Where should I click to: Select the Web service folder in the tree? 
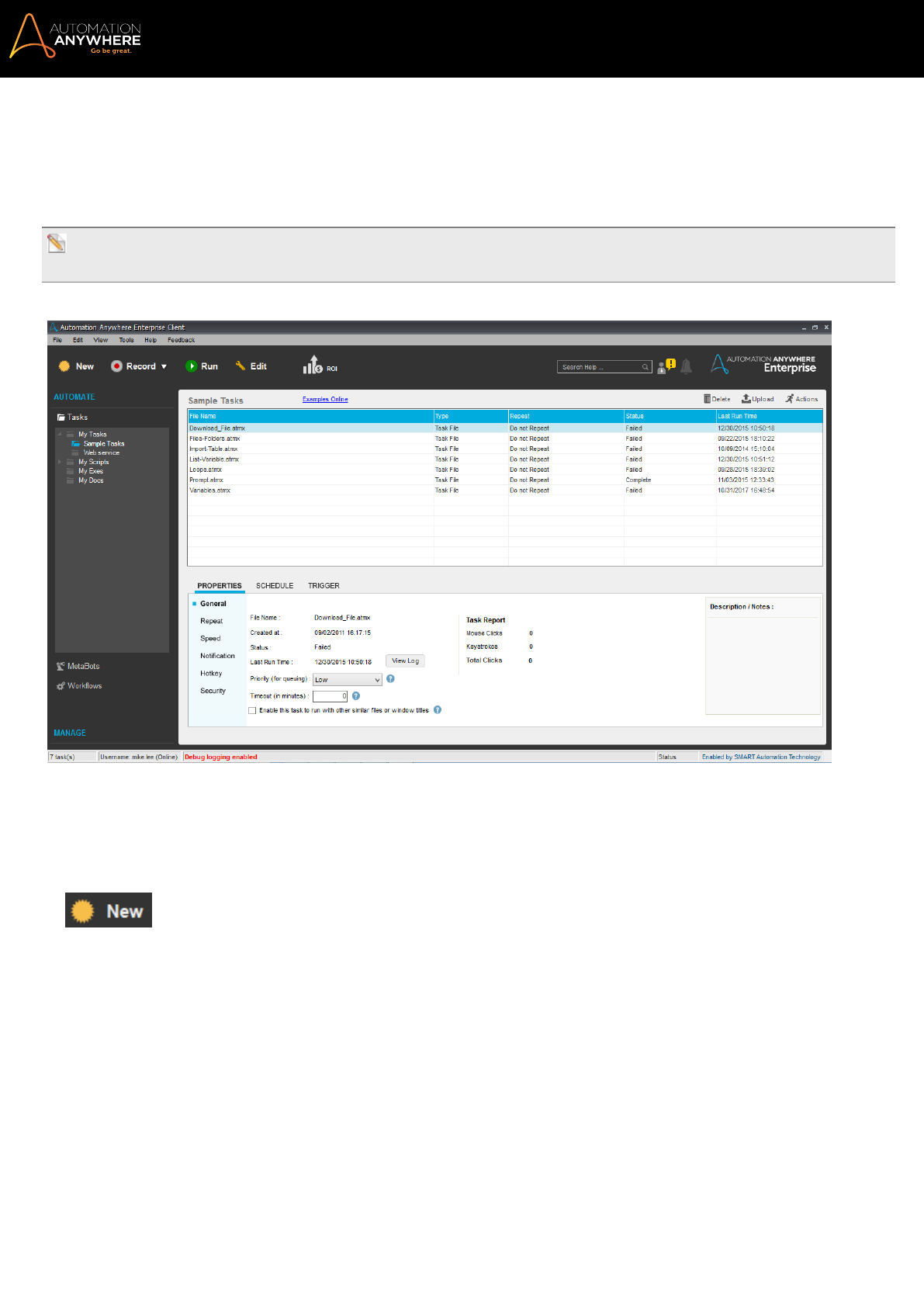tap(101, 453)
